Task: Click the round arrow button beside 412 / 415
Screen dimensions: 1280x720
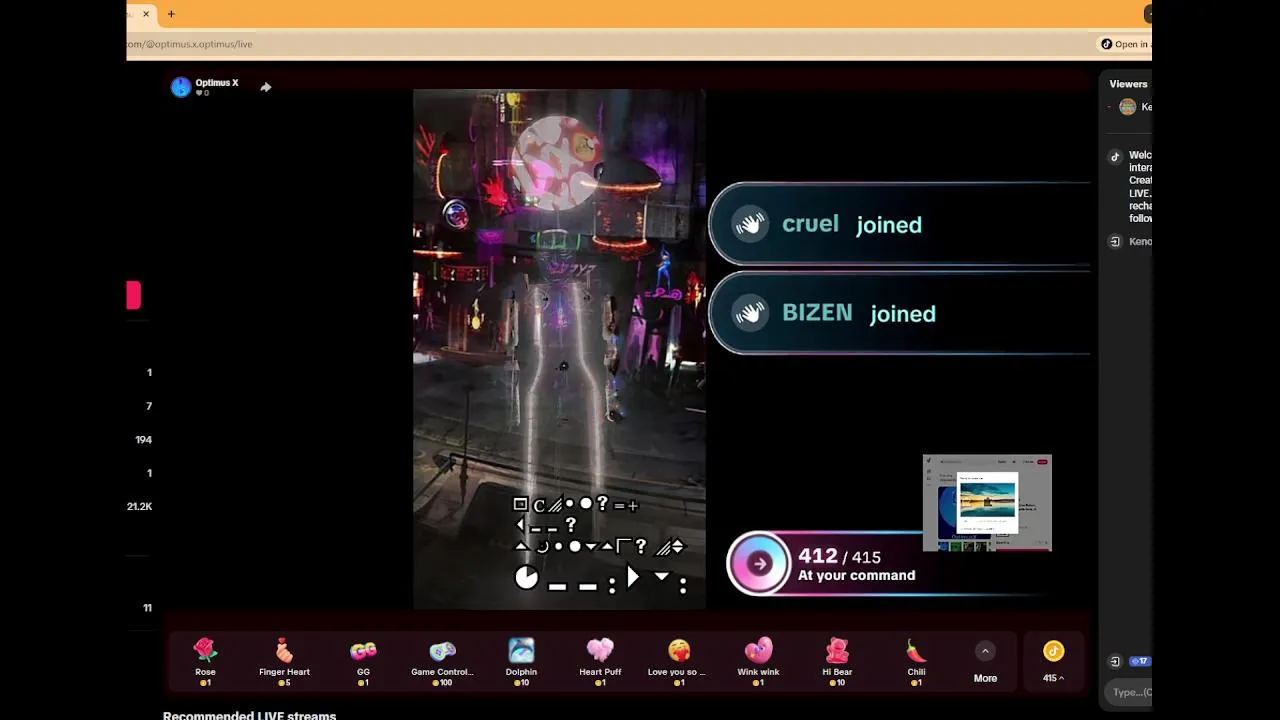Action: pyautogui.click(x=759, y=564)
